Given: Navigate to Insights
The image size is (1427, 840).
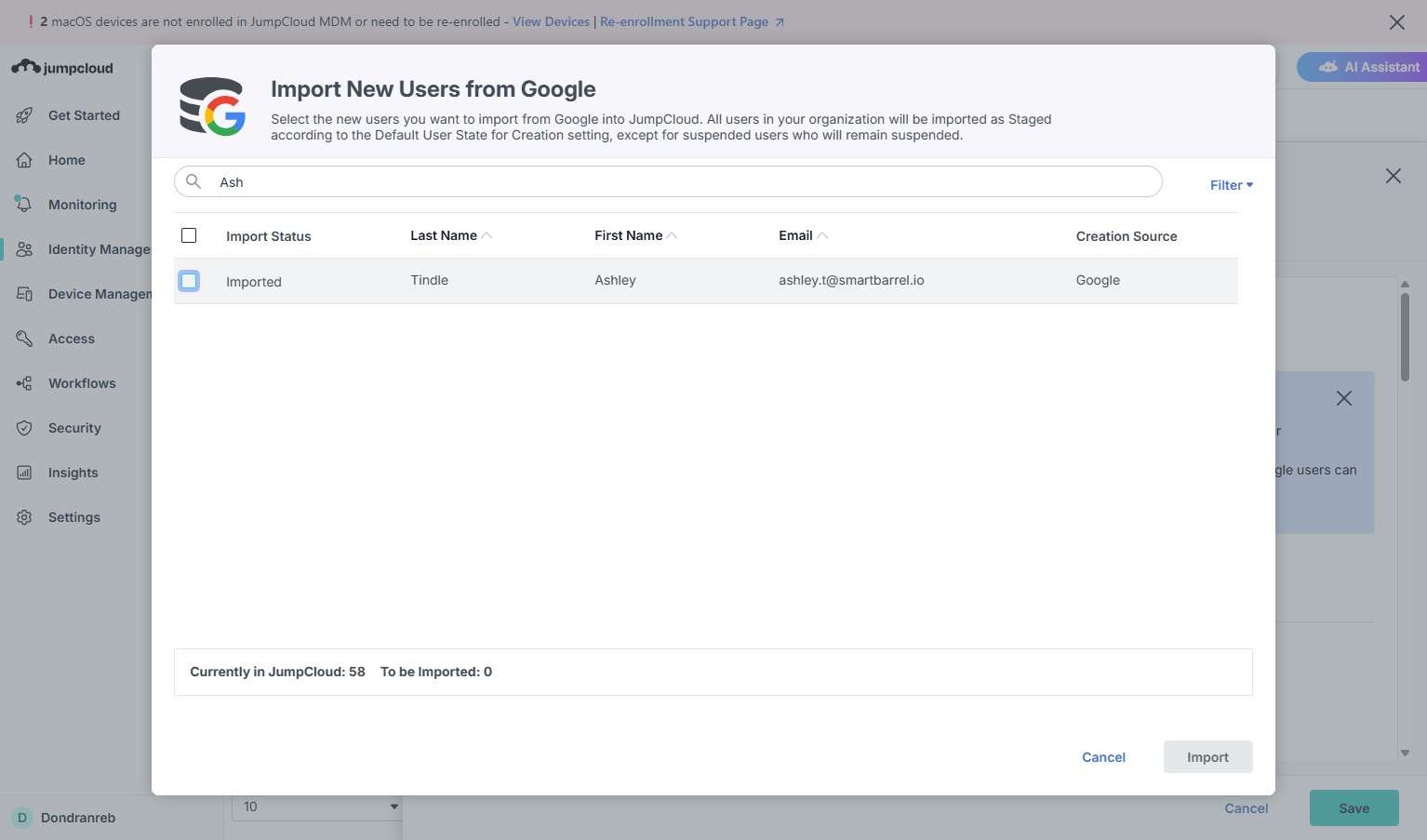Looking at the screenshot, I should click(73, 473).
